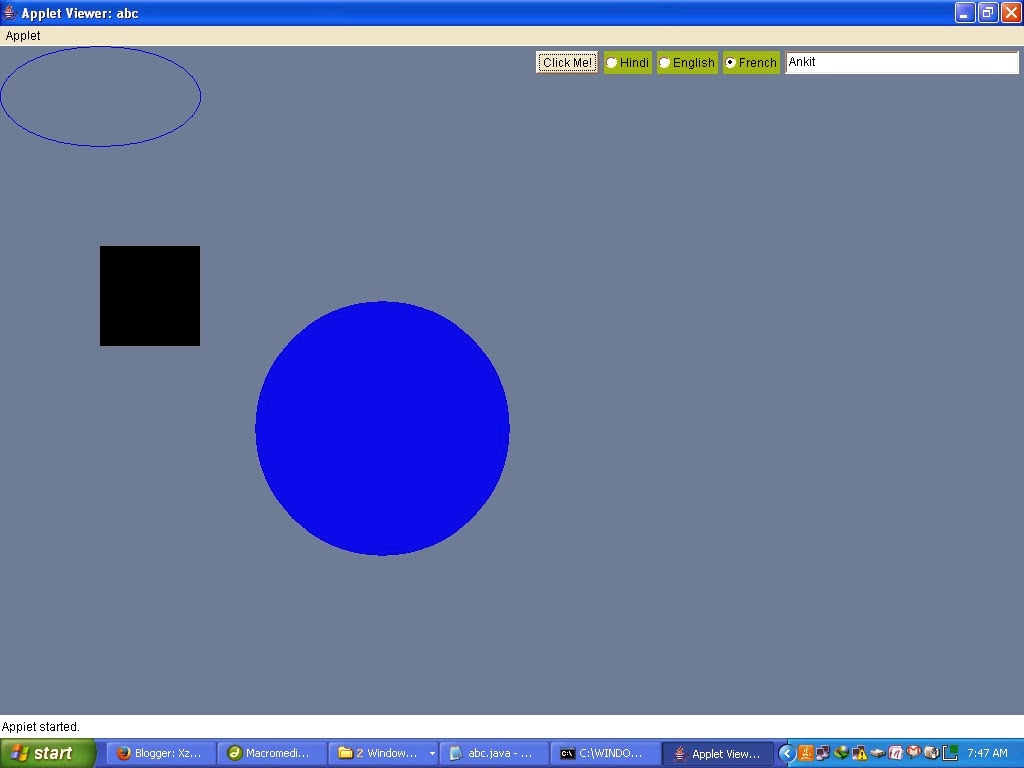The height and width of the screenshot is (768, 1024).
Task: Click the yellow warning tray icon
Action: pos(858,753)
